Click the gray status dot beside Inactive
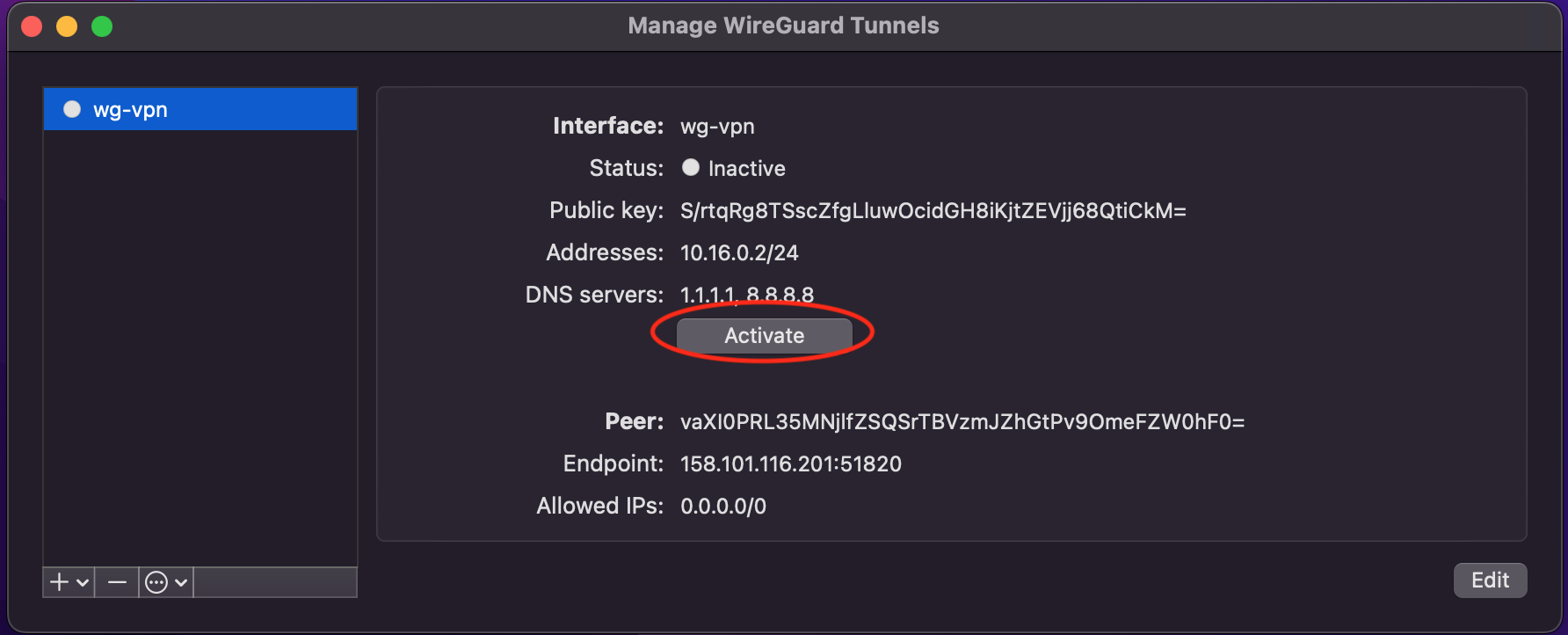 click(691, 167)
